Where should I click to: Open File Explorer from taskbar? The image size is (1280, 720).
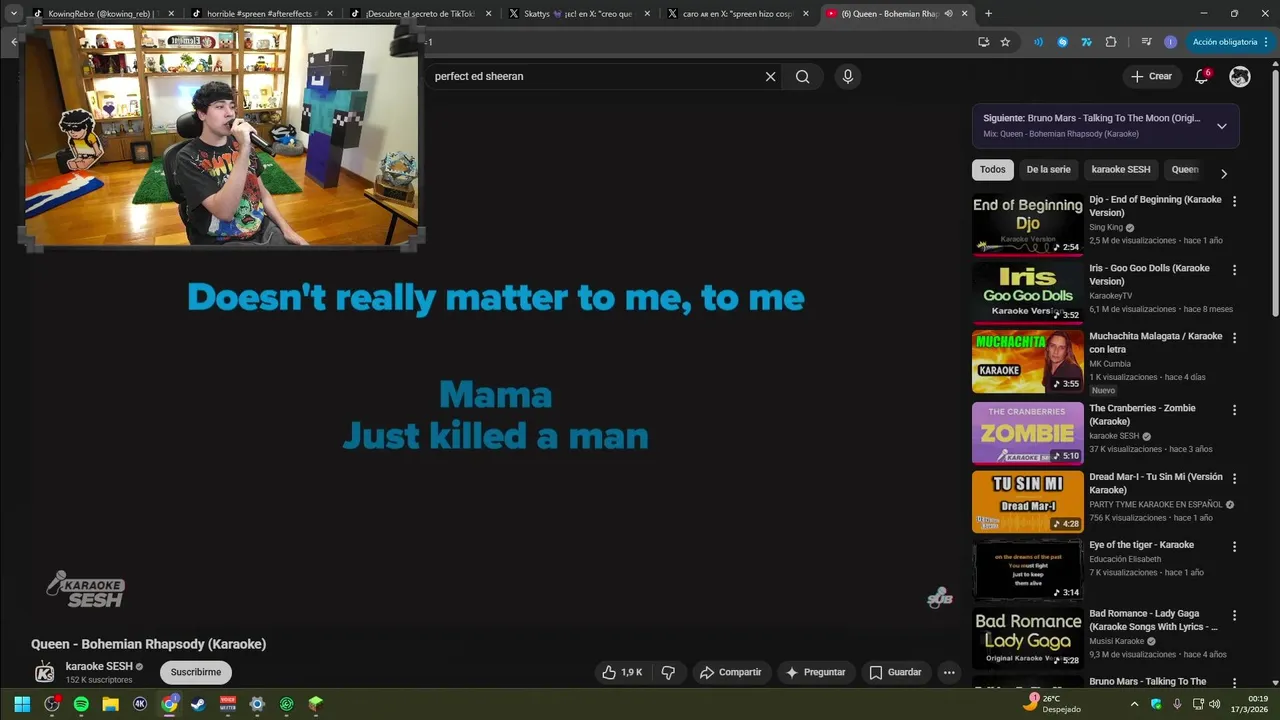click(x=111, y=704)
